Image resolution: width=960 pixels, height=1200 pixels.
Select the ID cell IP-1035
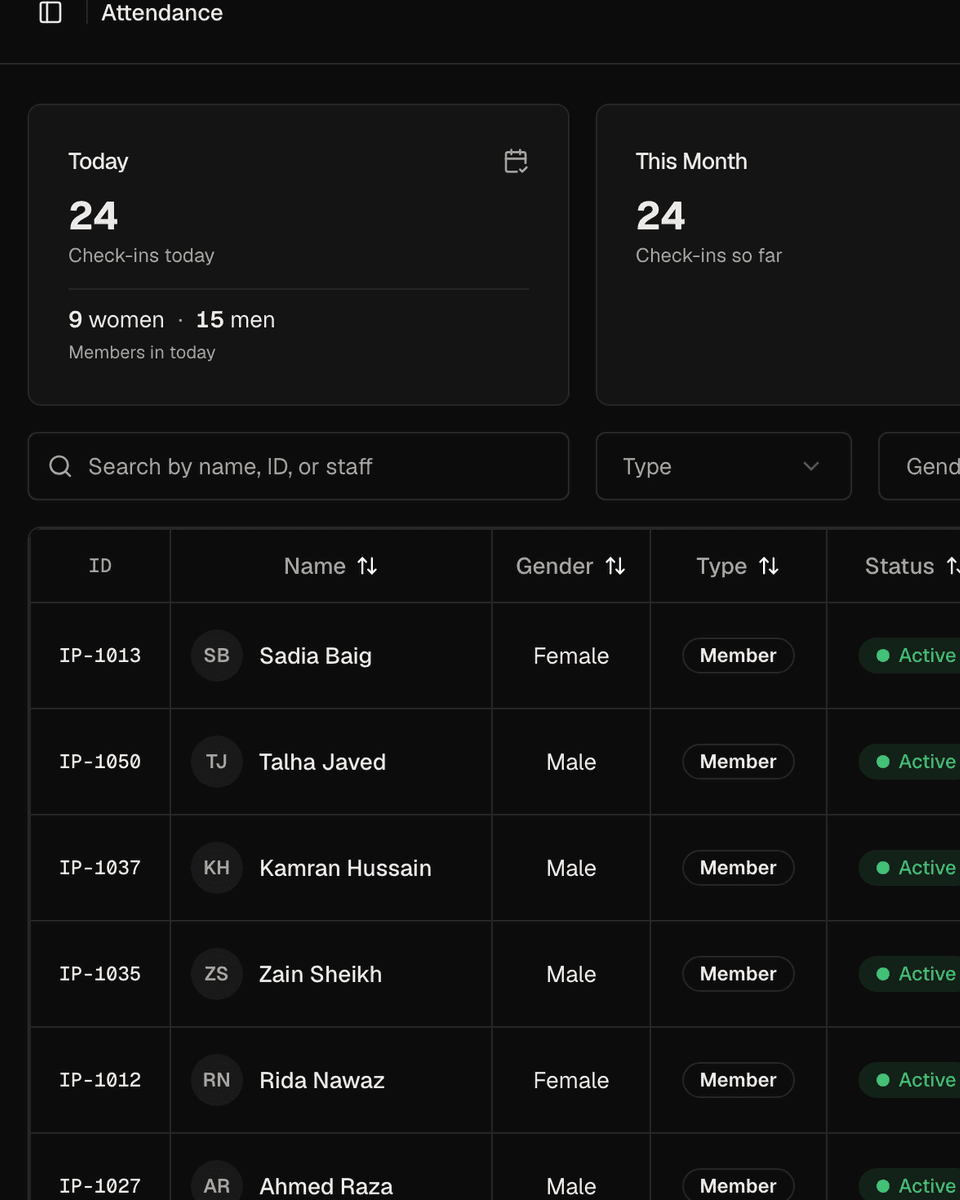click(x=100, y=974)
